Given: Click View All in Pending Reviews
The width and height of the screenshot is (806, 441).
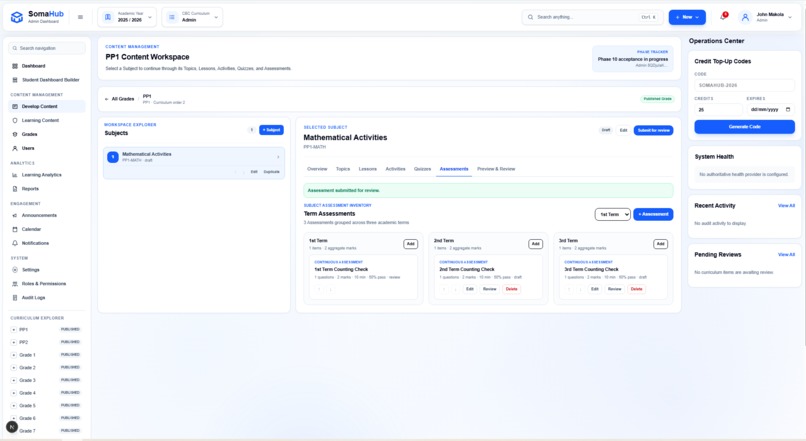Looking at the screenshot, I should coord(786,254).
